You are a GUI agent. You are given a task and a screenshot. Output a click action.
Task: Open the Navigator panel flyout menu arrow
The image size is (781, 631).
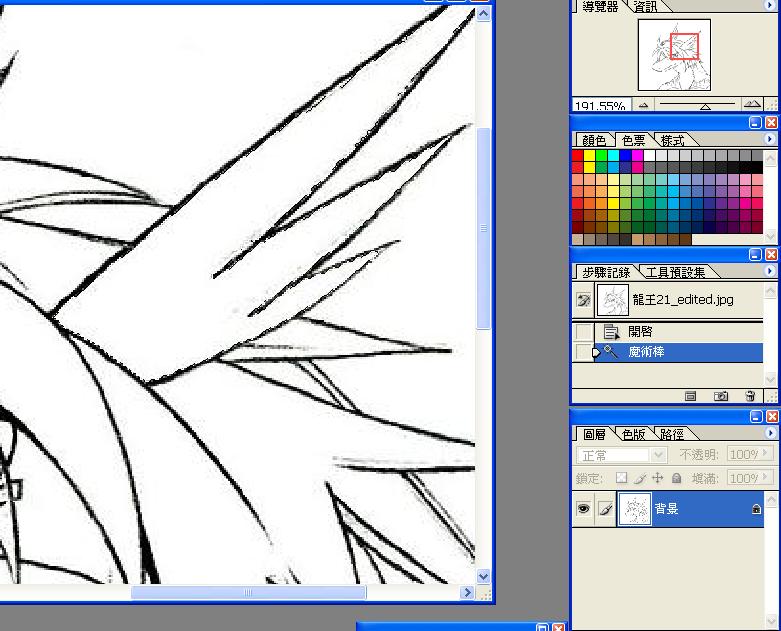770,6
